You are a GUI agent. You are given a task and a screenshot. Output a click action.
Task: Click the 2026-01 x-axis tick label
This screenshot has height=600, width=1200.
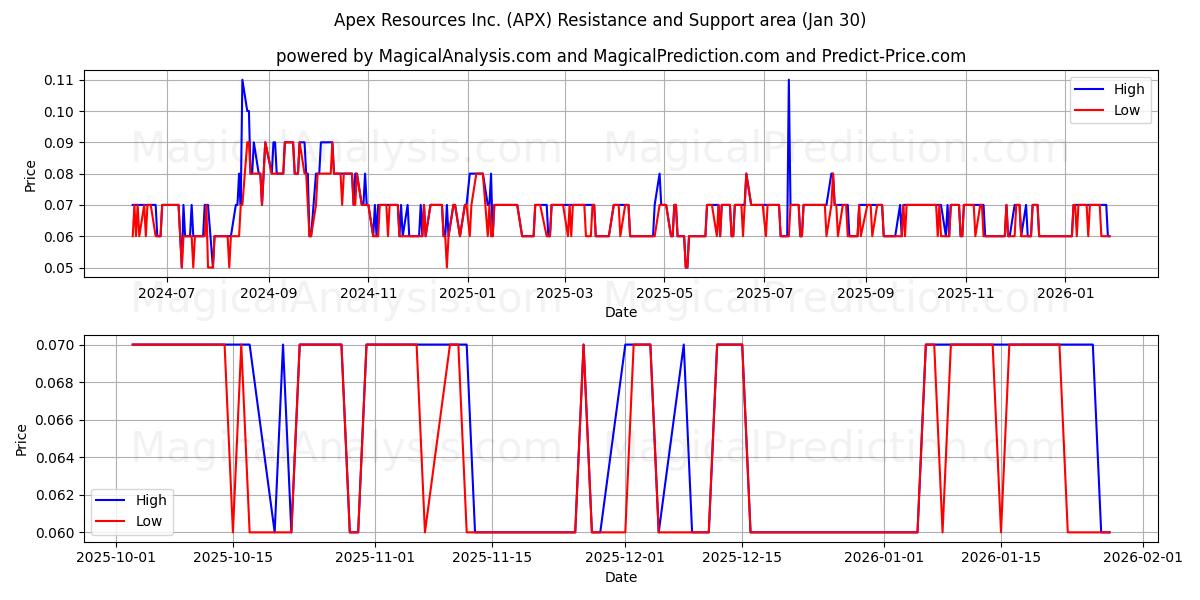point(1065,294)
